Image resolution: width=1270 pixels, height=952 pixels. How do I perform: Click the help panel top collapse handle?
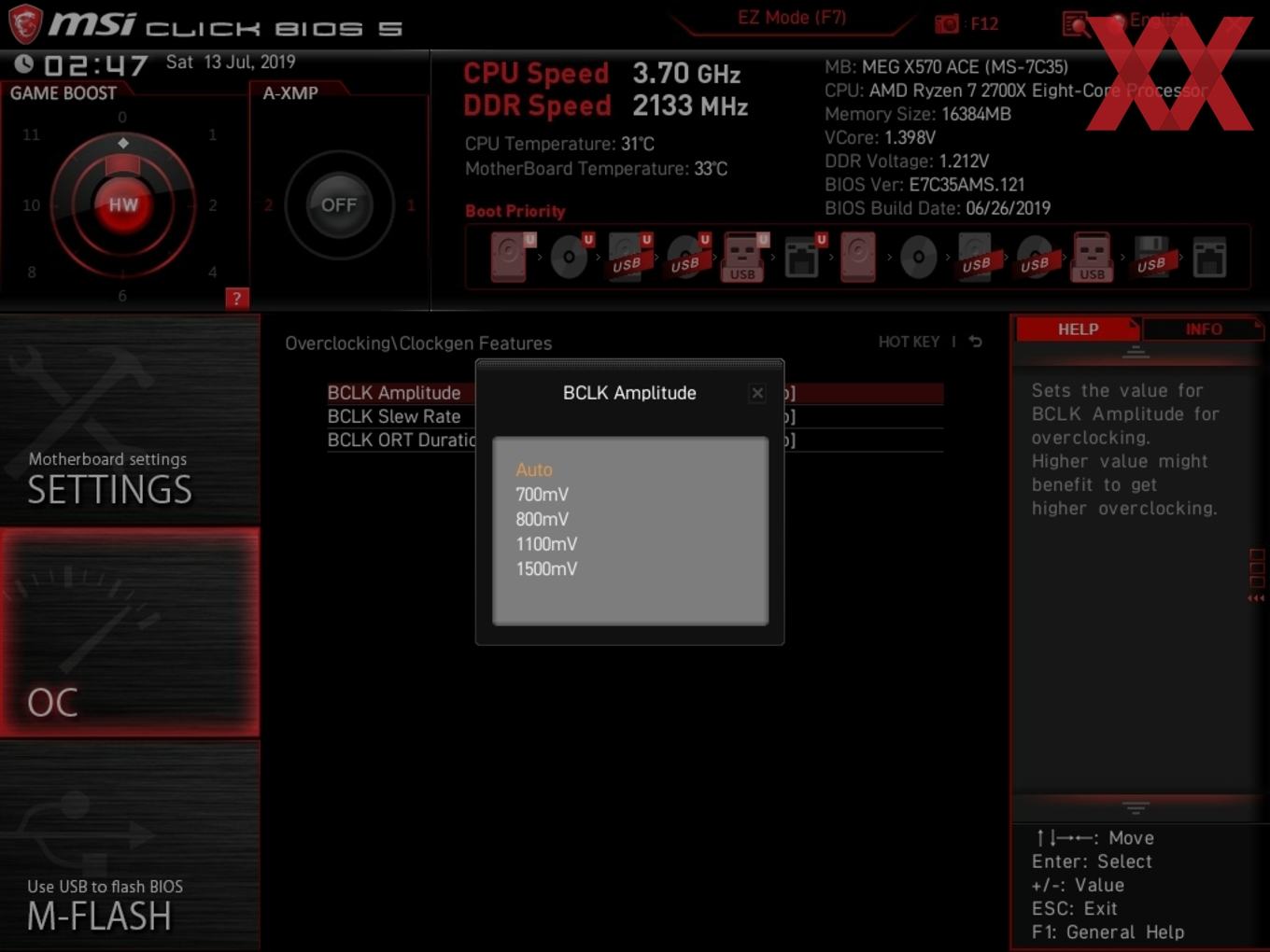click(x=1136, y=352)
